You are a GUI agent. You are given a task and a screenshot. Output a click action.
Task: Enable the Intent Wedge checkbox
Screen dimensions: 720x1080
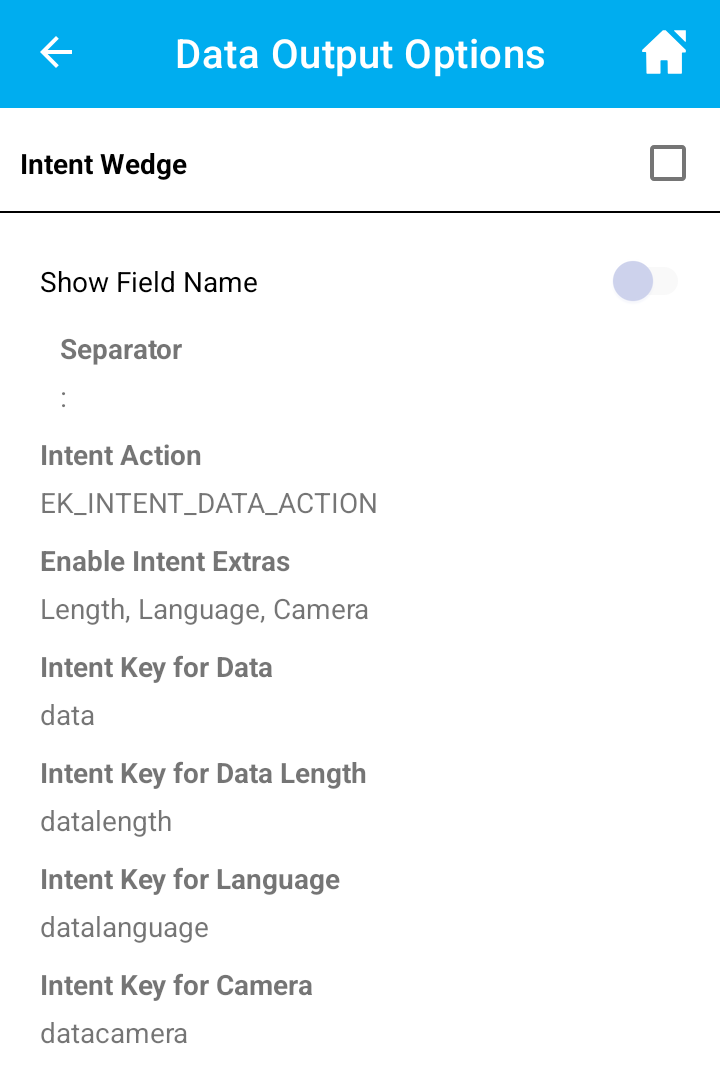point(668,163)
